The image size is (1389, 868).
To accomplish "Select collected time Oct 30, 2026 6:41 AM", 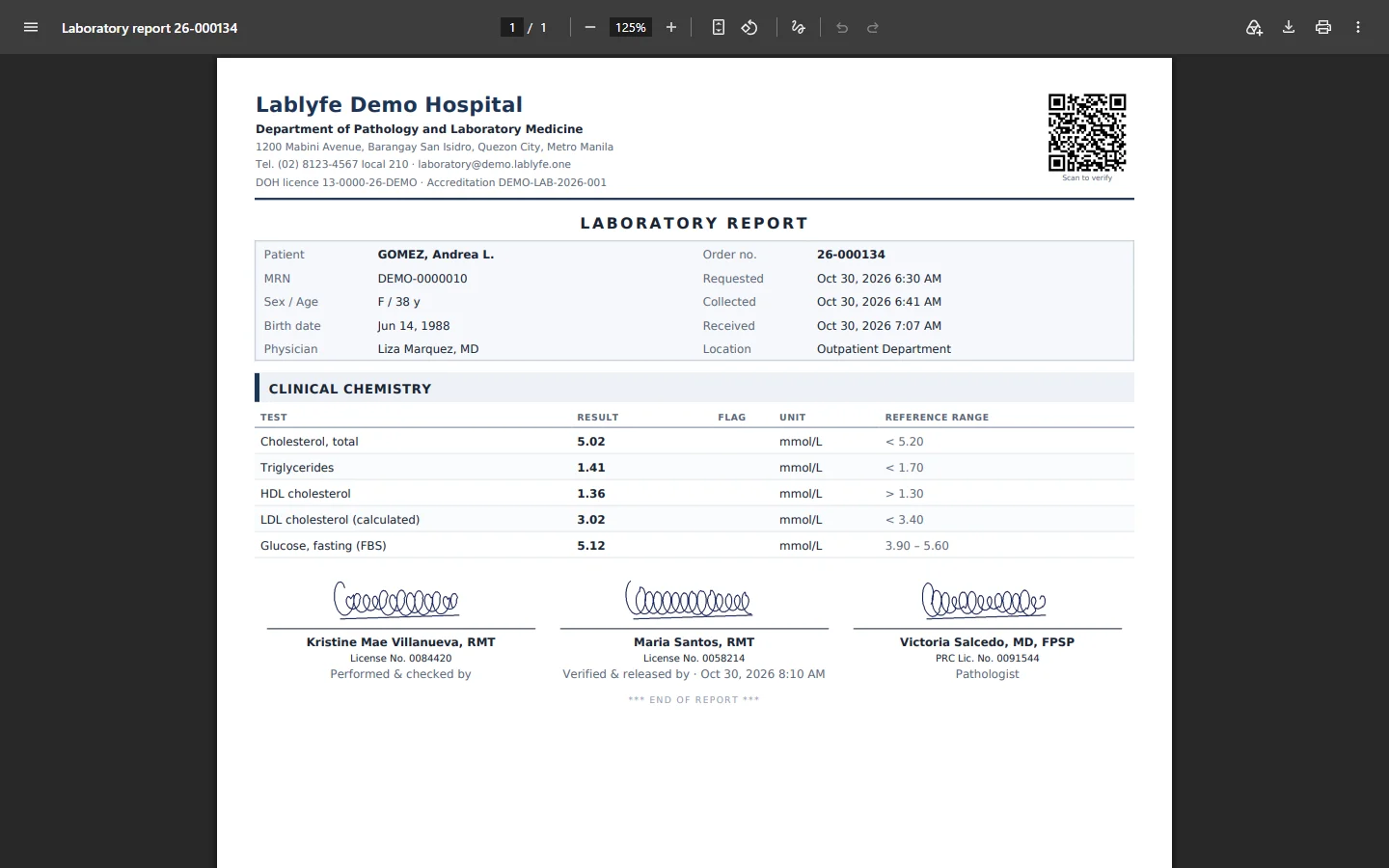I will [x=879, y=302].
